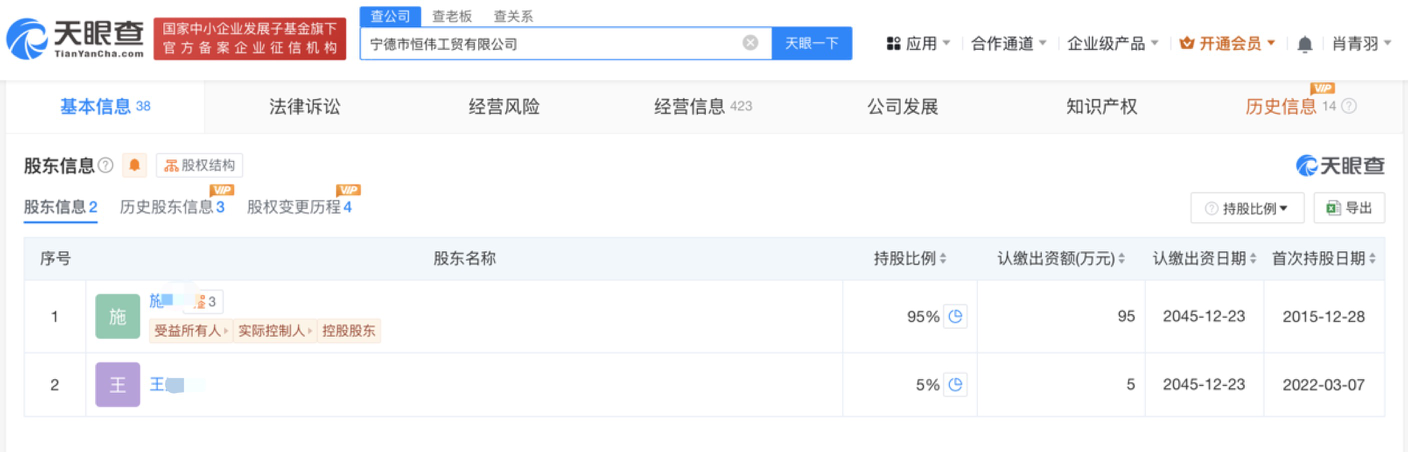Viewport: 1408px width, 452px height.
Task: Open the 公司发展 tab
Action: tap(903, 107)
